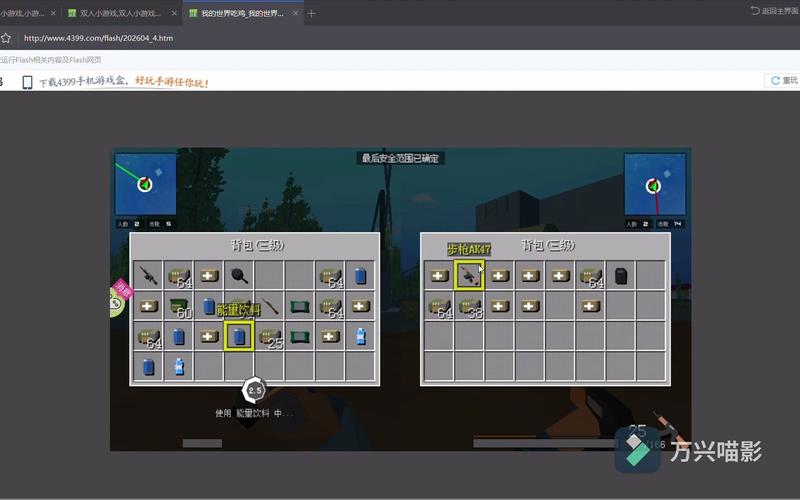The image size is (800, 500).
Task: Switch to the 双人小游戏 tab
Action: [x=120, y=13]
